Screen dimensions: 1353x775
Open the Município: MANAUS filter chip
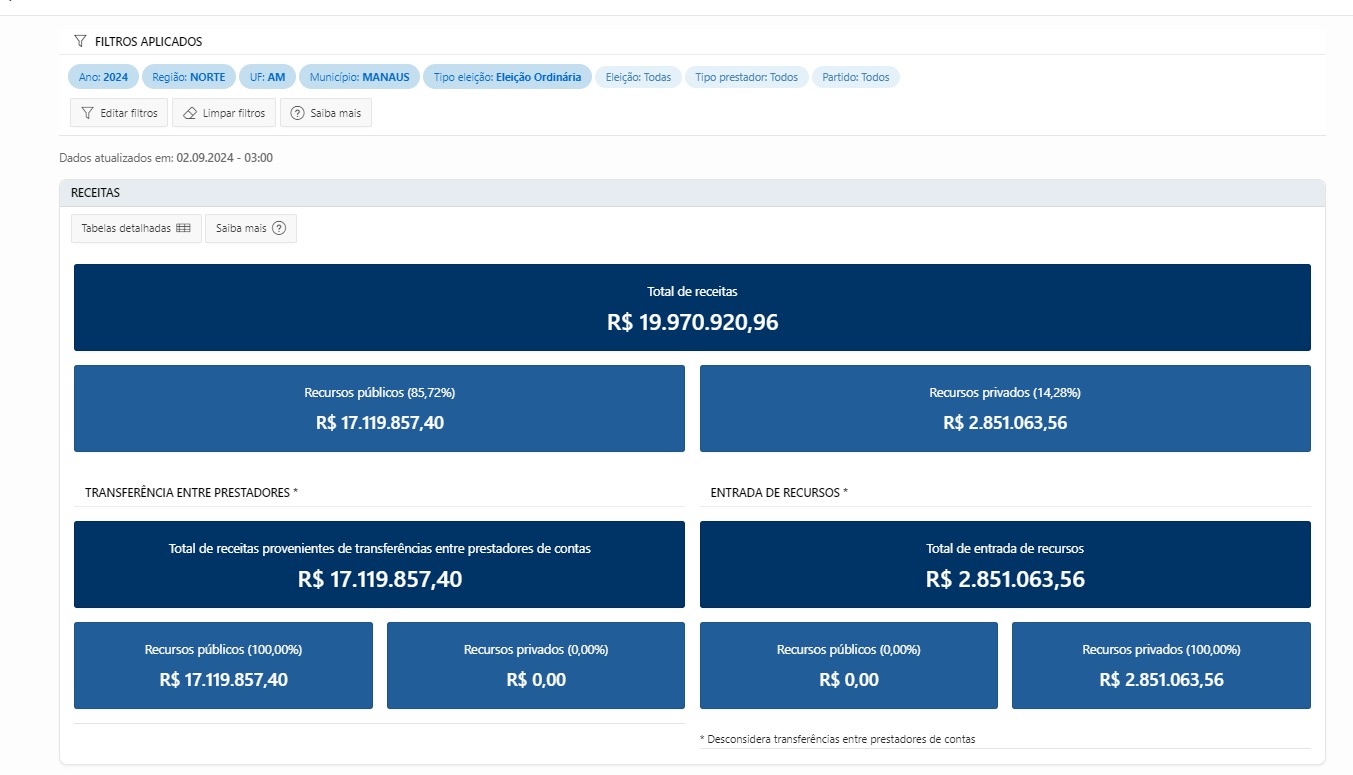point(359,77)
